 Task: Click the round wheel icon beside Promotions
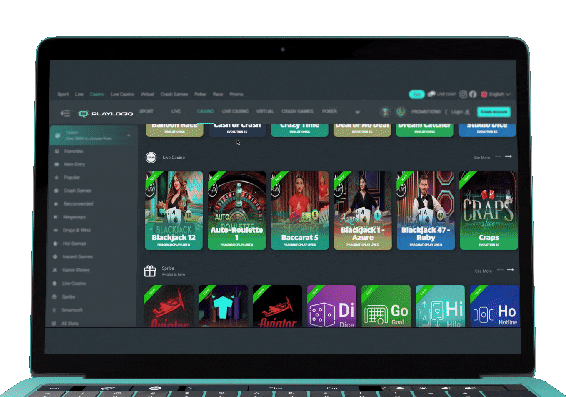[x=400, y=112]
